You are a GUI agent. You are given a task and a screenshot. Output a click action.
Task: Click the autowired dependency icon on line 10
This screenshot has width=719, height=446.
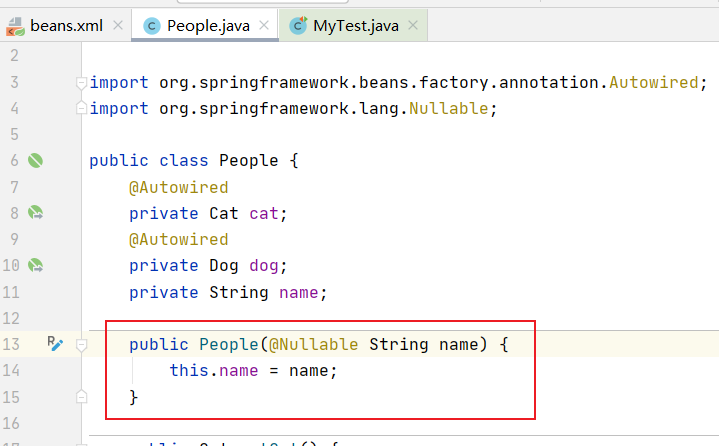[35, 266]
